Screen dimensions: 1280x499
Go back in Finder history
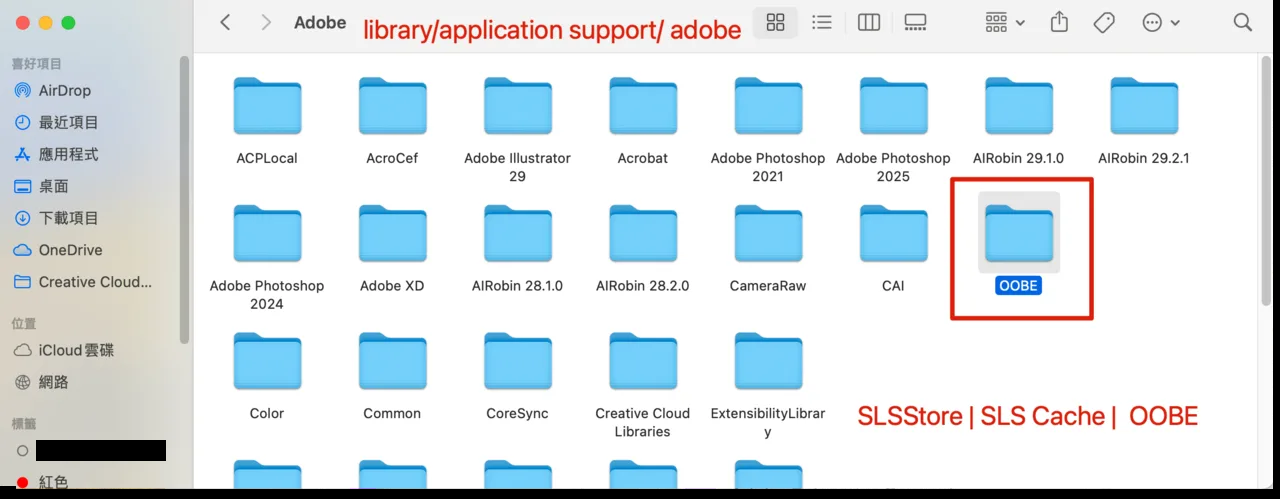pos(225,22)
